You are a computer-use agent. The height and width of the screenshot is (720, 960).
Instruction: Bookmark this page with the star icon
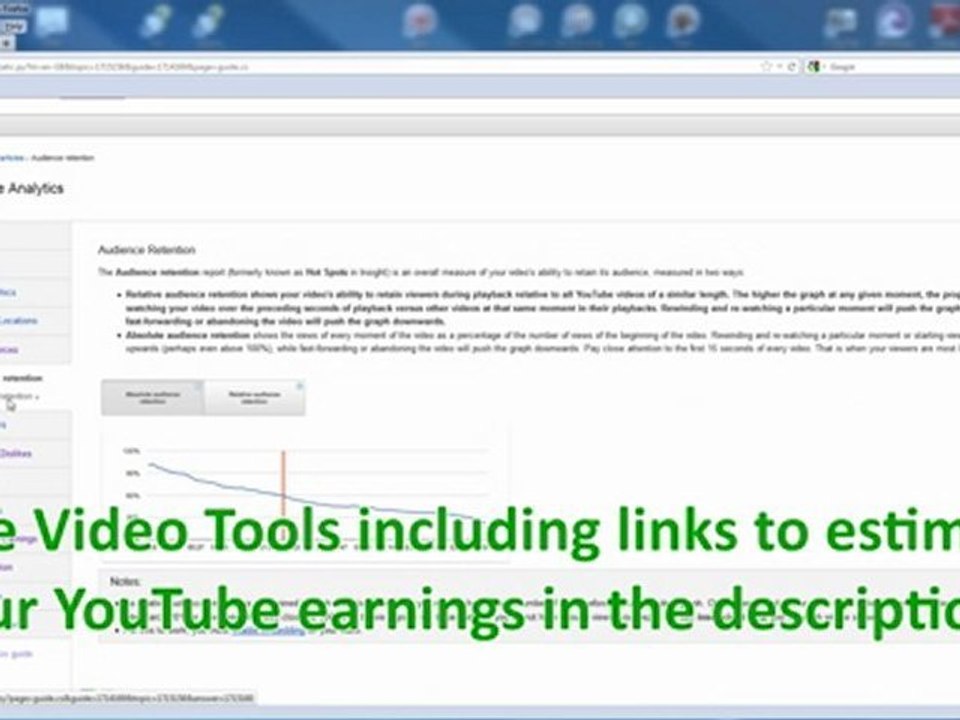pyautogui.click(x=766, y=66)
